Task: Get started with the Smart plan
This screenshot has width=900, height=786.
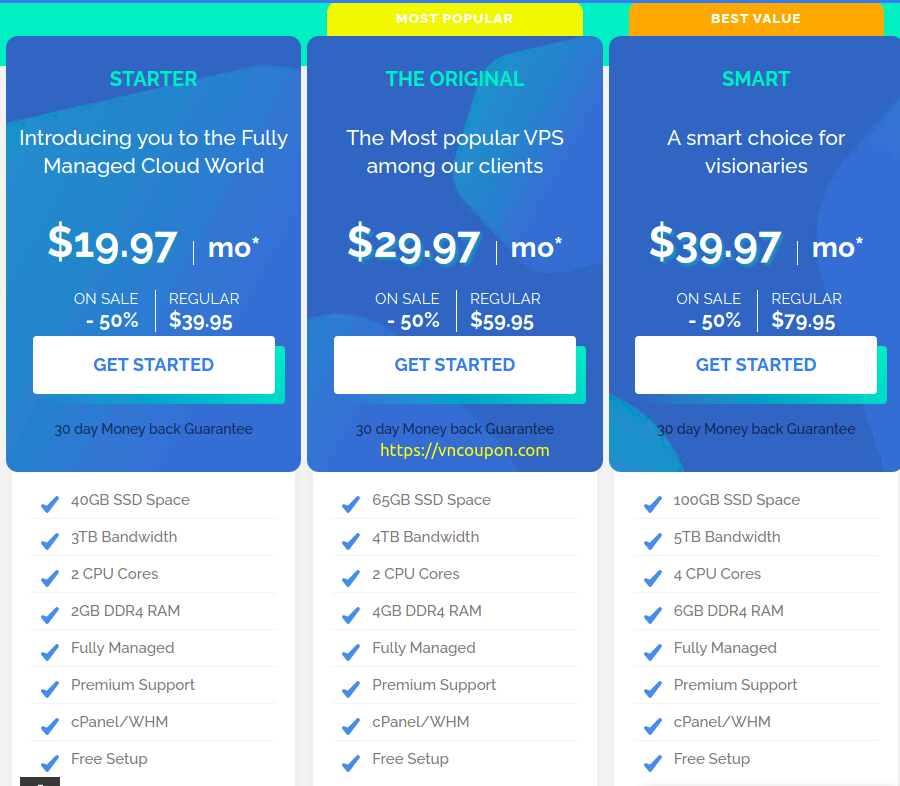Action: click(756, 365)
